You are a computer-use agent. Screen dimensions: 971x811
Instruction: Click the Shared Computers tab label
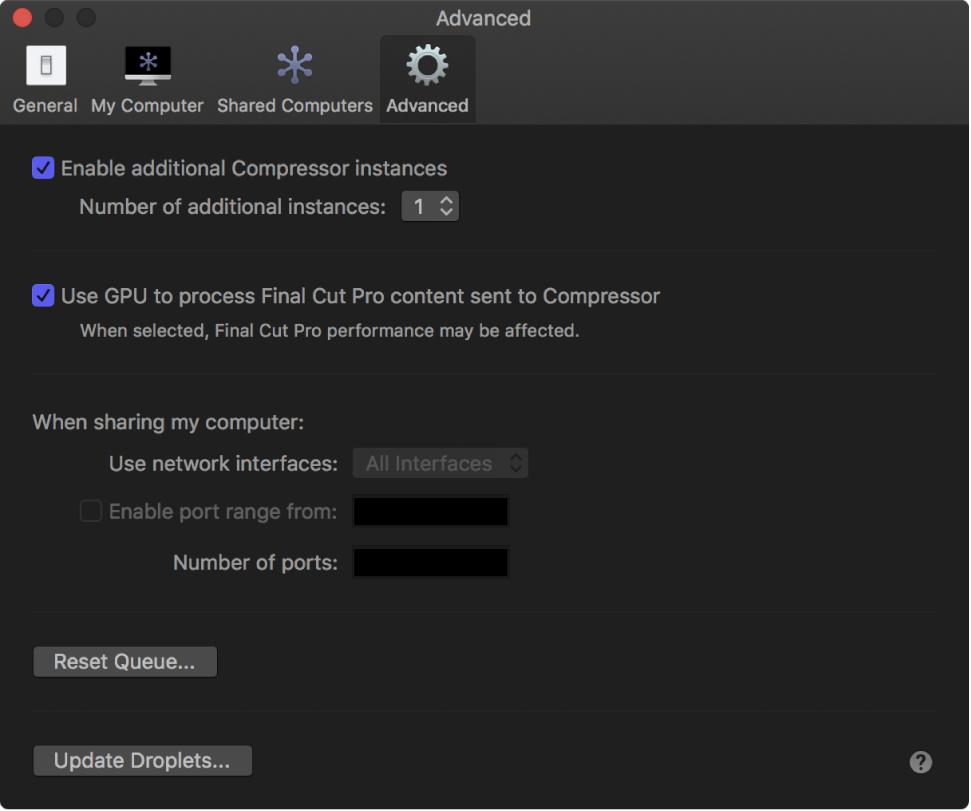tap(295, 106)
